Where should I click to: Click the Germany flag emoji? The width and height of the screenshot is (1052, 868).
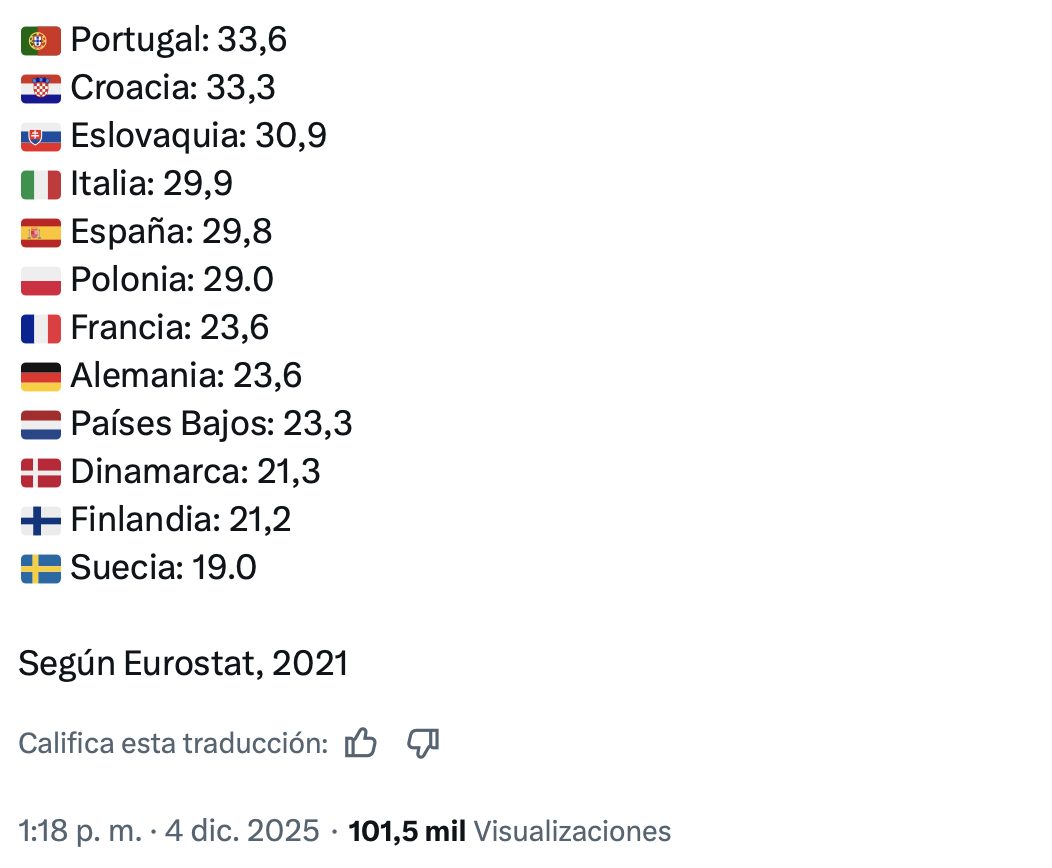[x=41, y=376]
